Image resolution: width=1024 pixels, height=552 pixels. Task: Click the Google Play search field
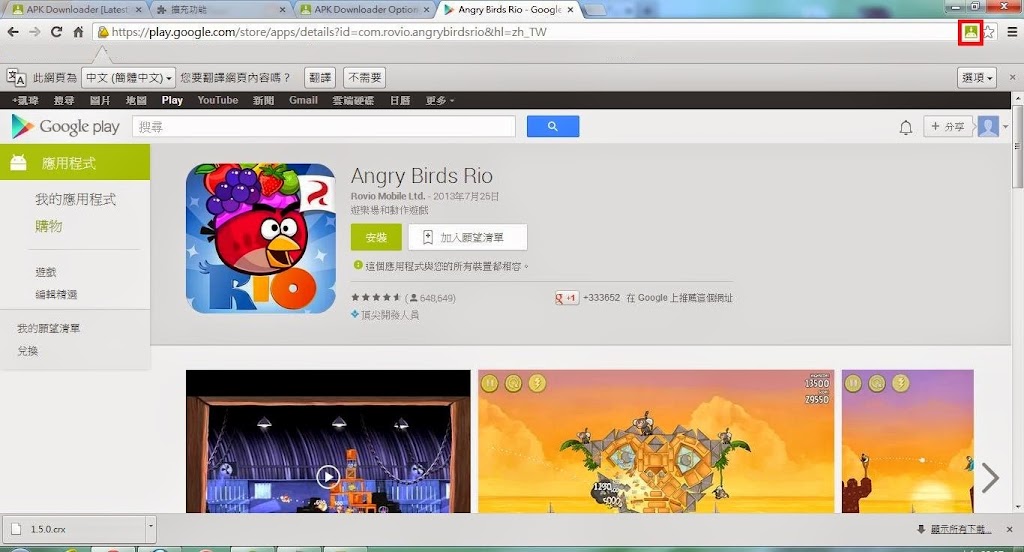[x=324, y=127]
